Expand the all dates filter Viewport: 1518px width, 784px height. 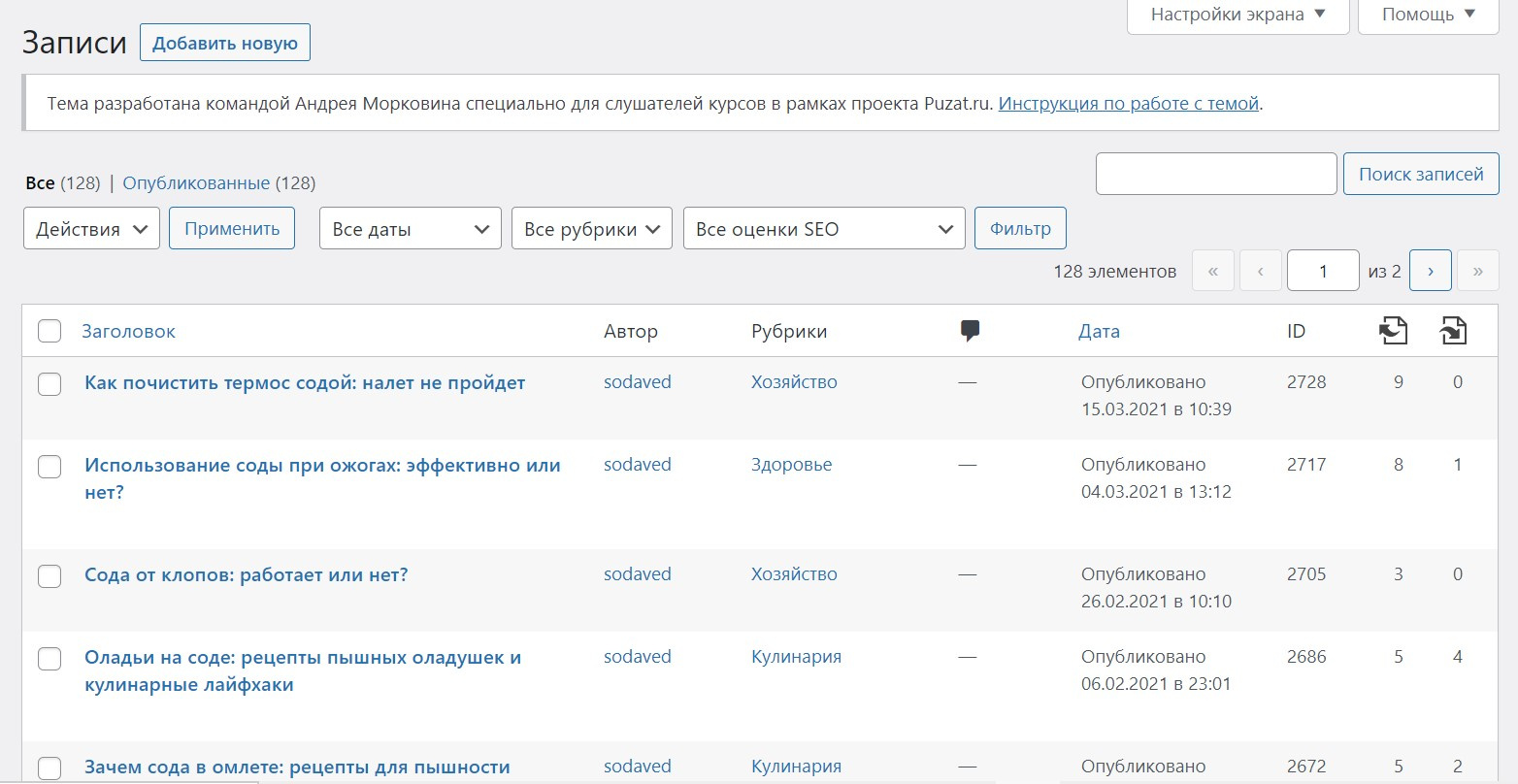coord(410,229)
